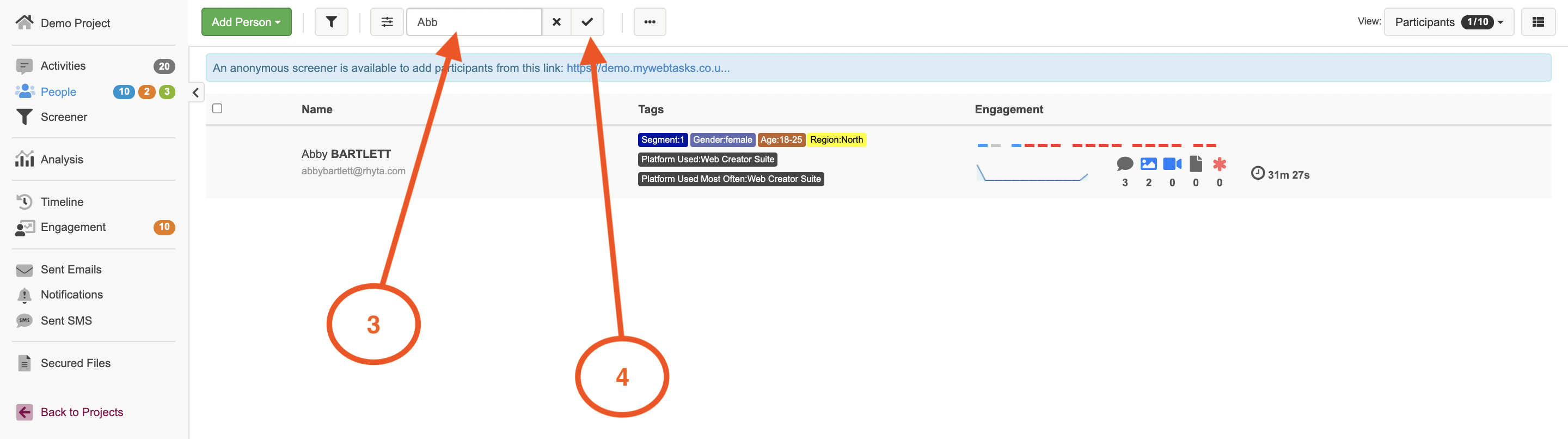
Task: Click the blue video camera engagement icon
Action: tap(1171, 164)
